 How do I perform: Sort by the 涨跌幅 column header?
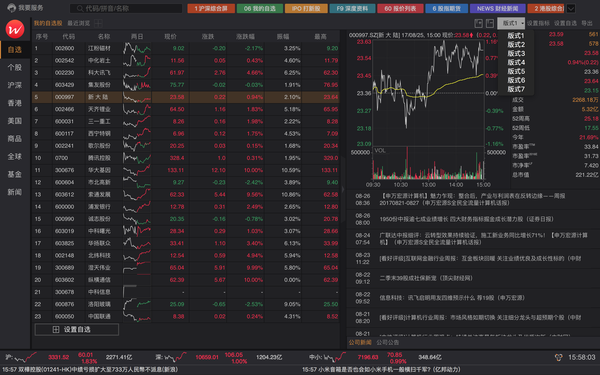coord(245,37)
